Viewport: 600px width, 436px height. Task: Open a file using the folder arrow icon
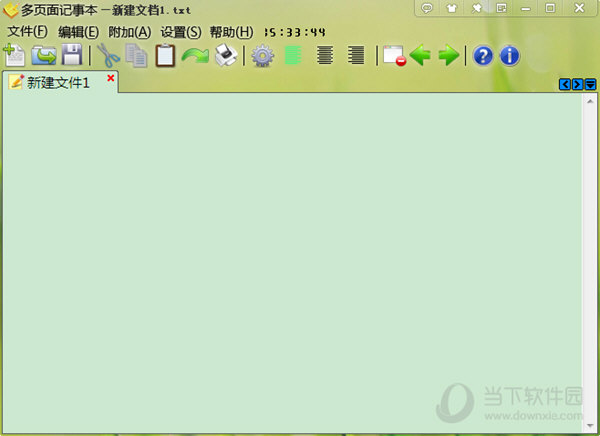pos(44,56)
